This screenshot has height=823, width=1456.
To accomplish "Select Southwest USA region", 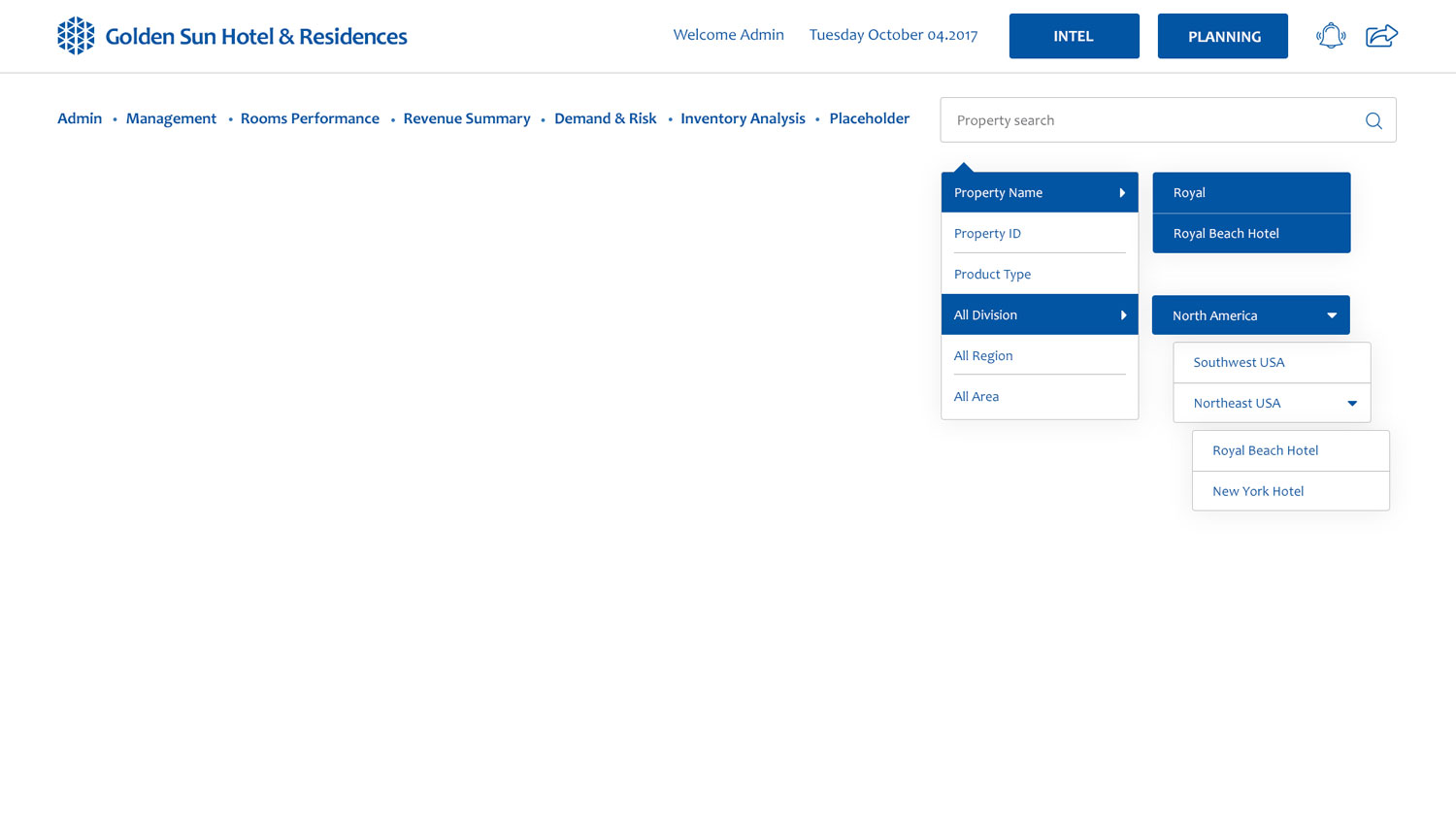I will pyautogui.click(x=1272, y=362).
